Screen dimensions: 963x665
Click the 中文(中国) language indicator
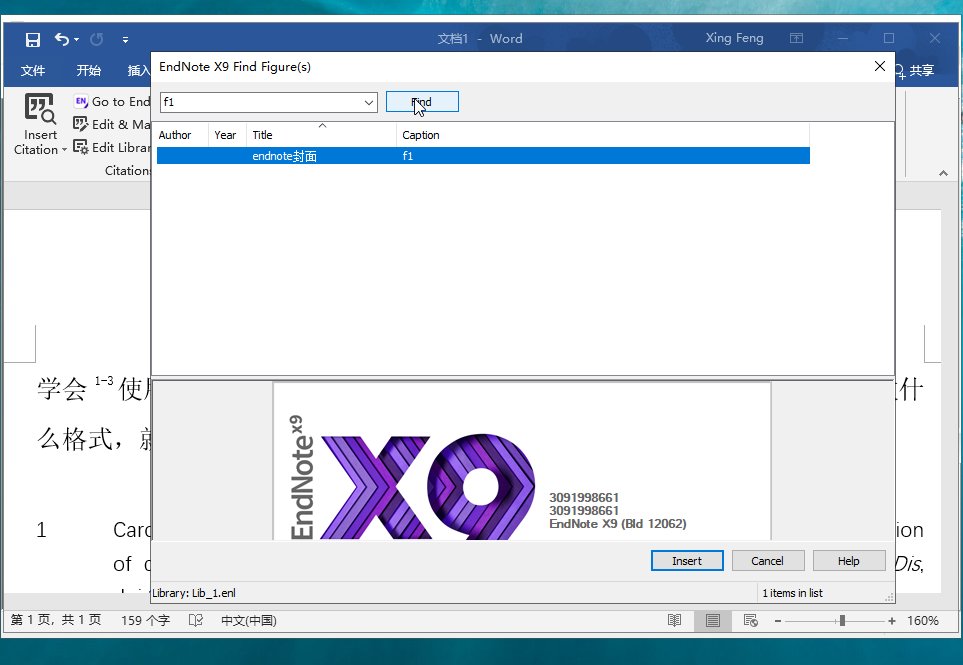tap(249, 620)
